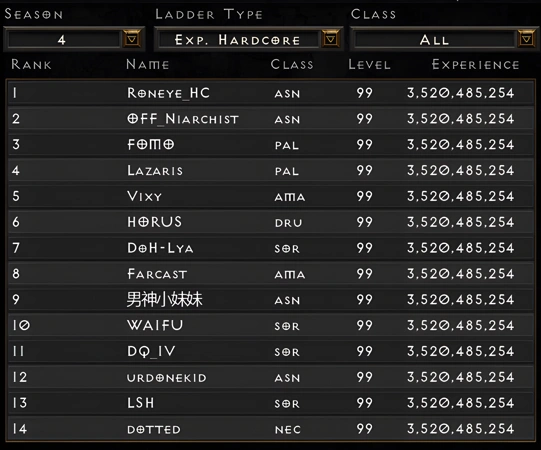The height and width of the screenshot is (450, 541).
Task: Select rank 6 player Horus
Action: point(271,222)
